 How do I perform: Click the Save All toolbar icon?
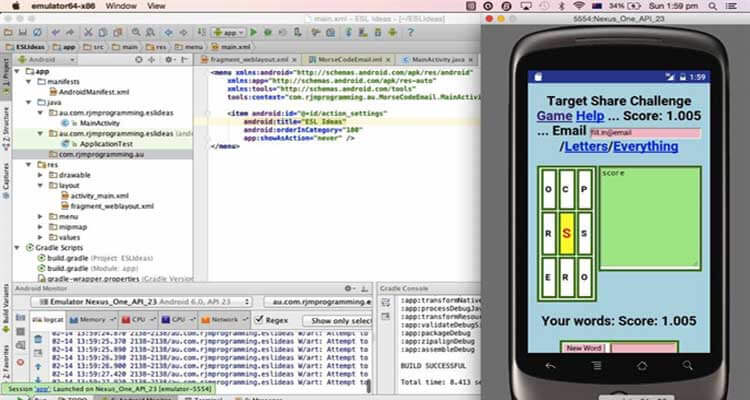tap(22, 33)
